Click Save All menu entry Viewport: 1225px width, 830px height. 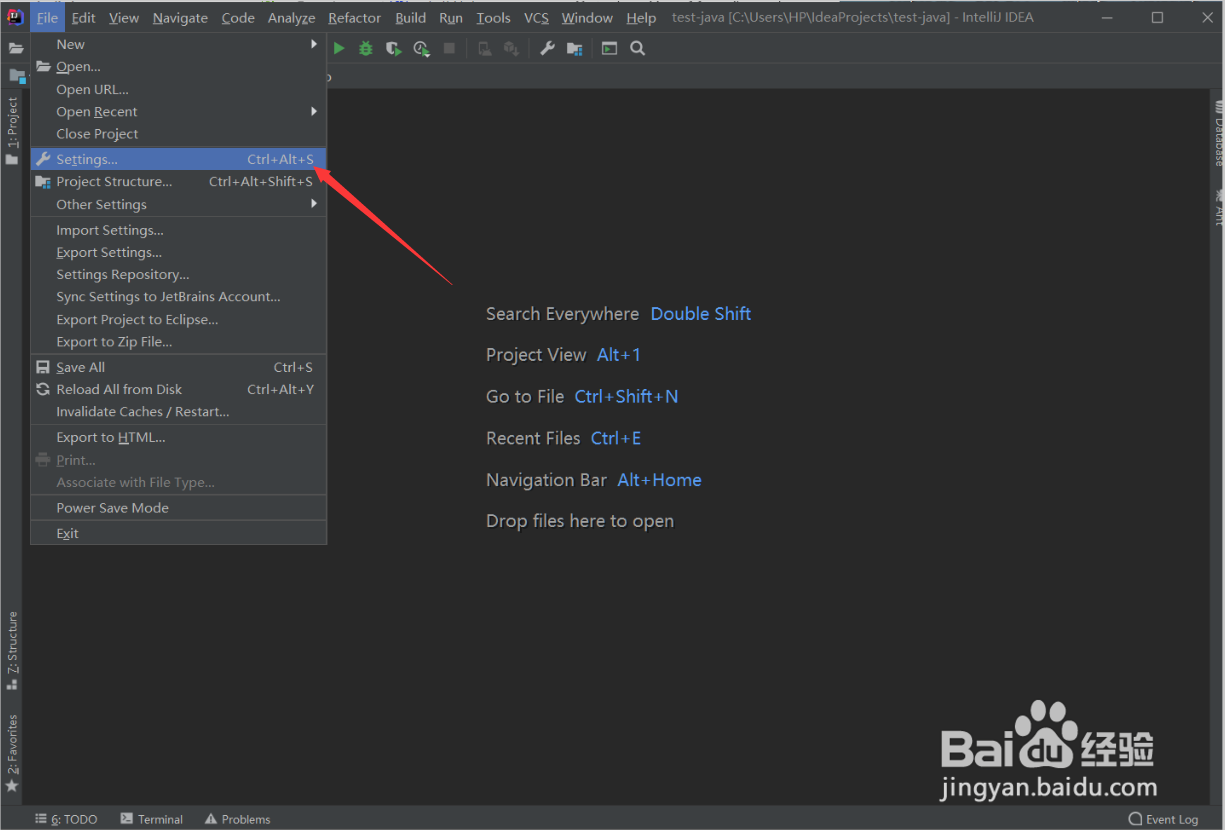coord(178,367)
